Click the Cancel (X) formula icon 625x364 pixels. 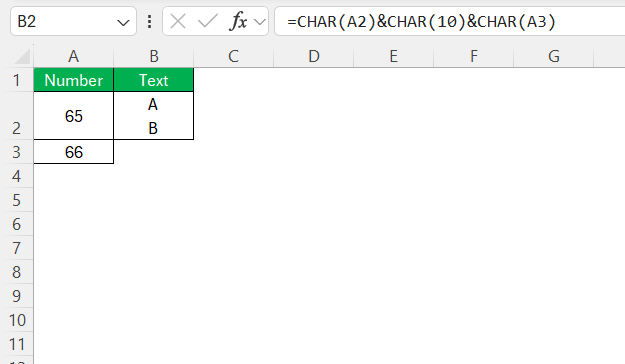[x=178, y=21]
